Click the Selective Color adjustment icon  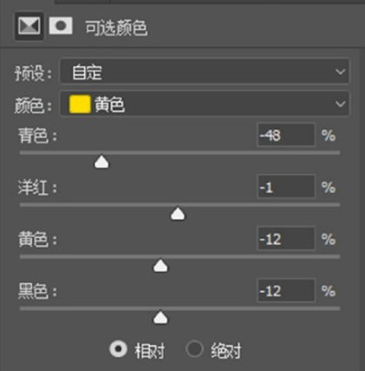point(29,26)
